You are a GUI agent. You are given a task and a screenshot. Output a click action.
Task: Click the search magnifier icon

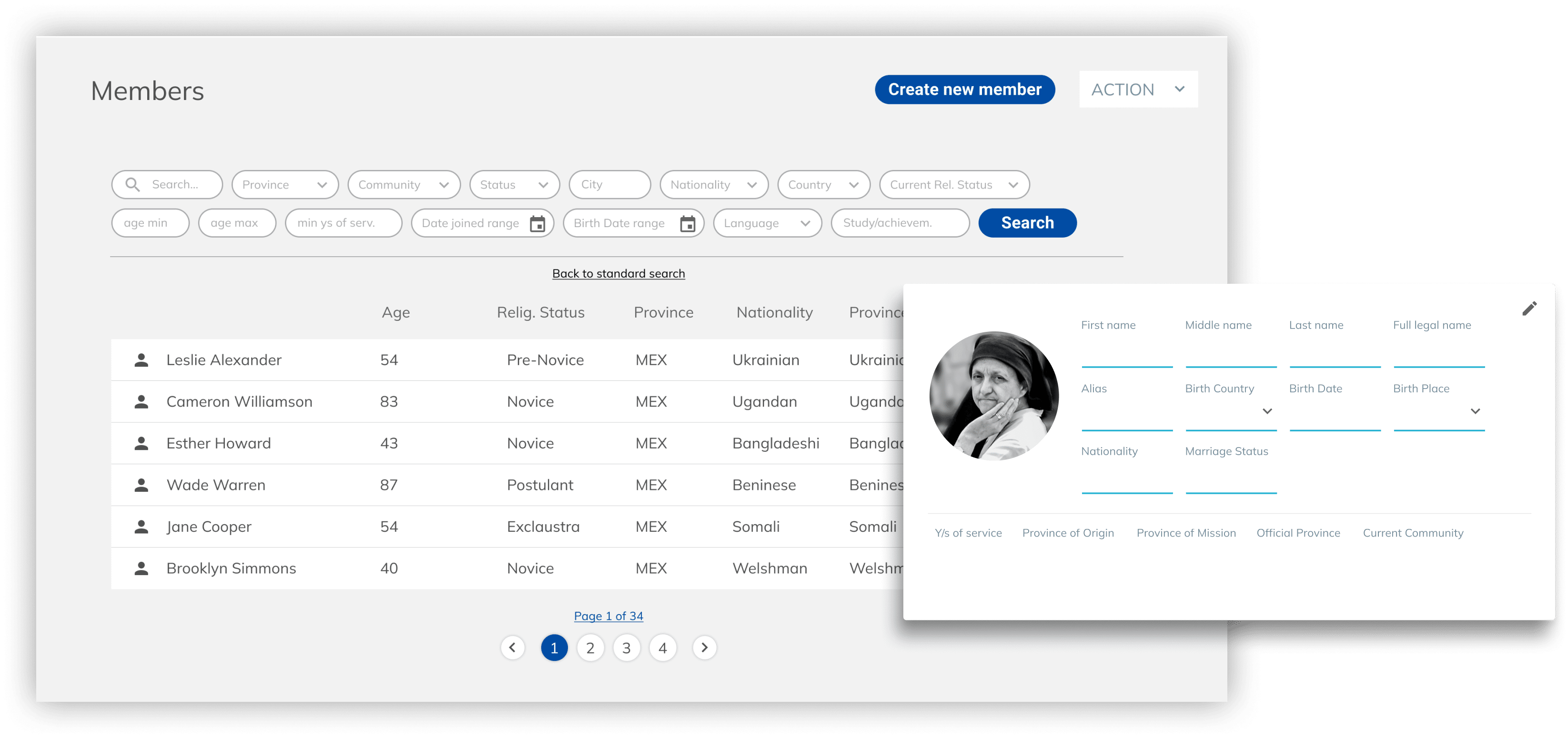click(133, 184)
